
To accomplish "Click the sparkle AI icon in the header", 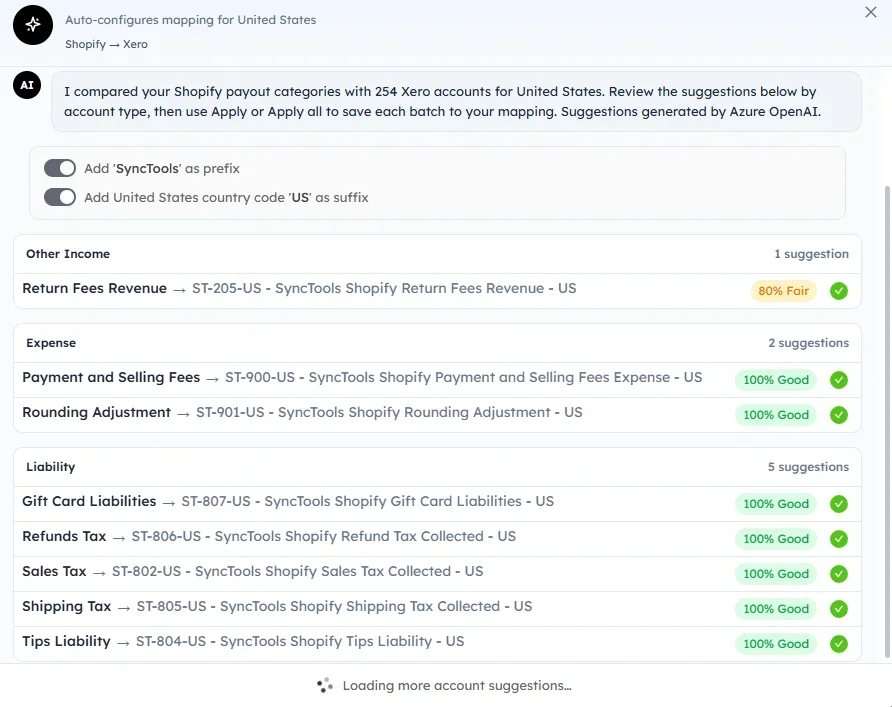I will tap(33, 24).
